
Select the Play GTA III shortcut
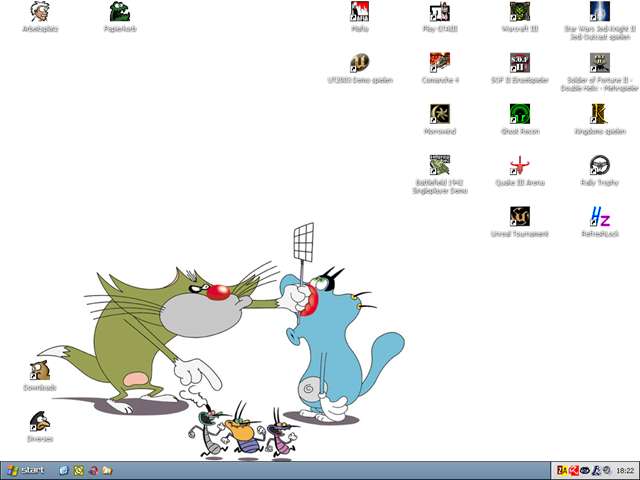pos(440,11)
